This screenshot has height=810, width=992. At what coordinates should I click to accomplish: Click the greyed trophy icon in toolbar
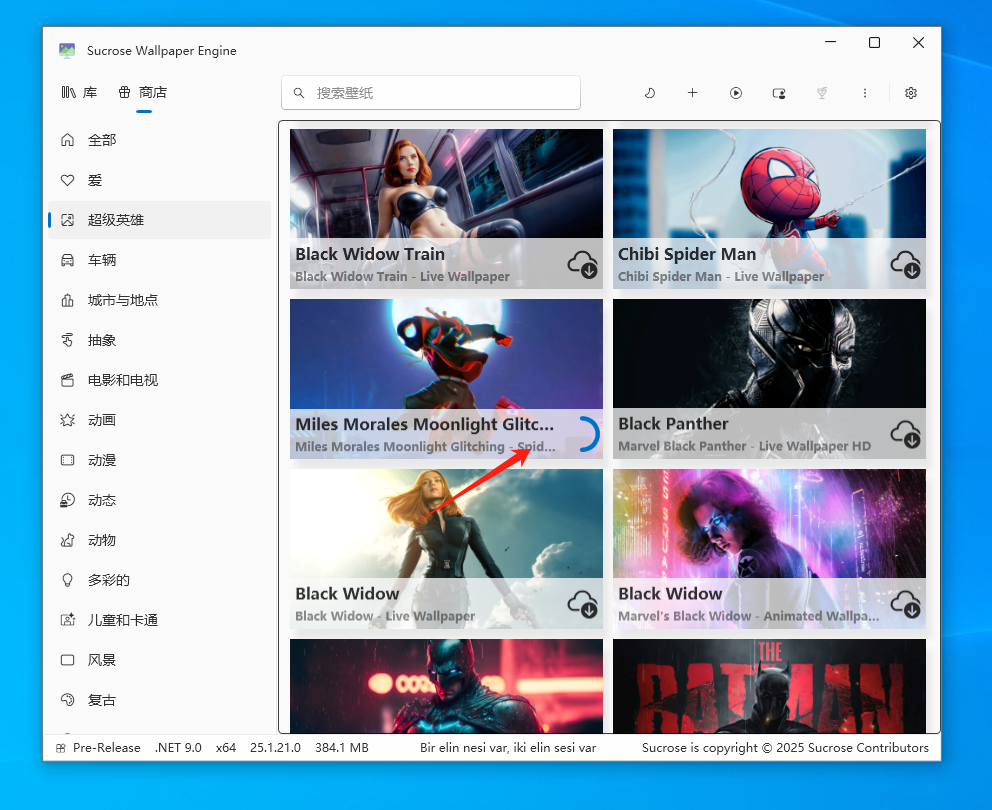pos(822,93)
